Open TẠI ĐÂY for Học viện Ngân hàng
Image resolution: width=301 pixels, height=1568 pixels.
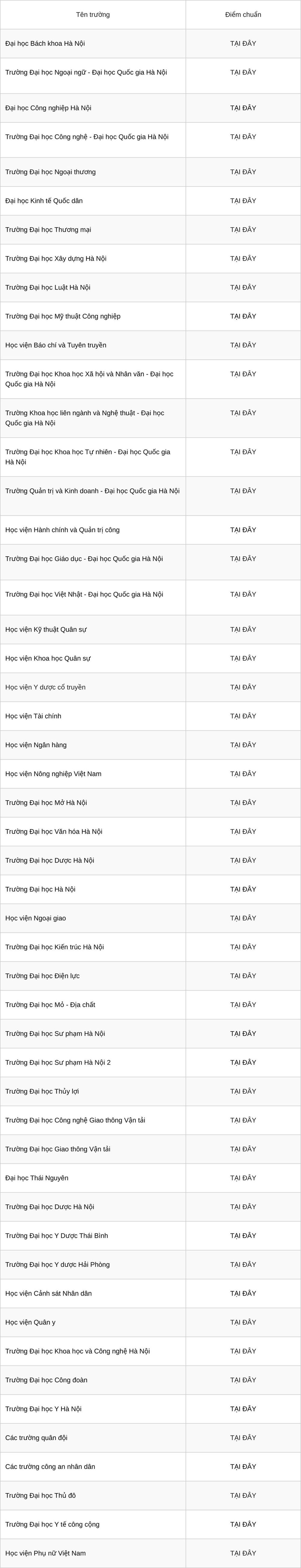(243, 745)
